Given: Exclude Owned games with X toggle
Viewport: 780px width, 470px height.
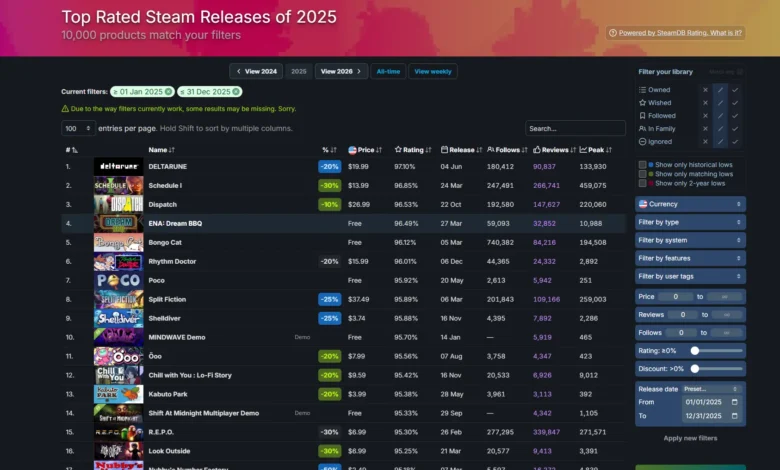Looking at the screenshot, I should 705,90.
